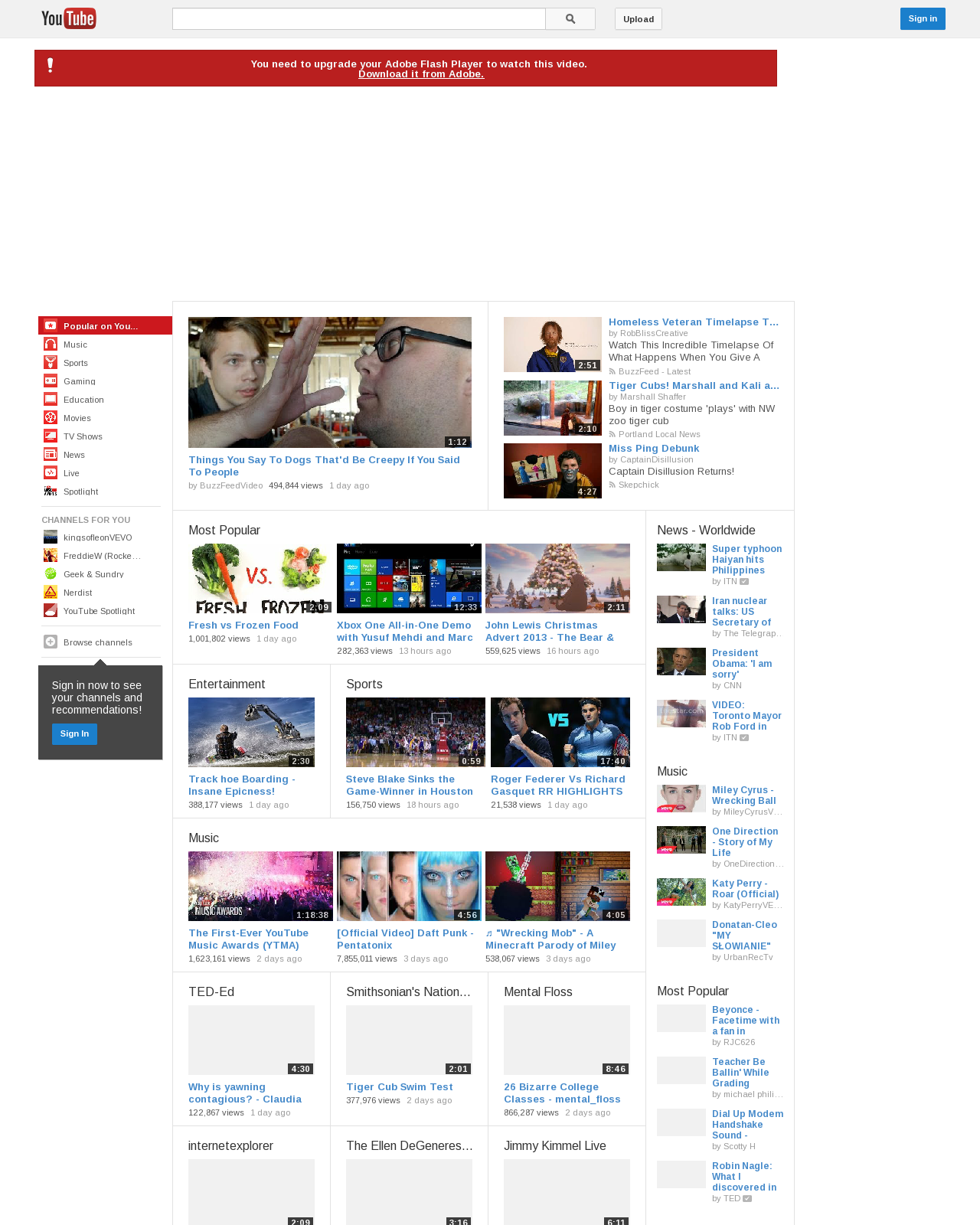Open President Obama 'I am sorry' link
The image size is (980, 1225).
click(x=742, y=664)
